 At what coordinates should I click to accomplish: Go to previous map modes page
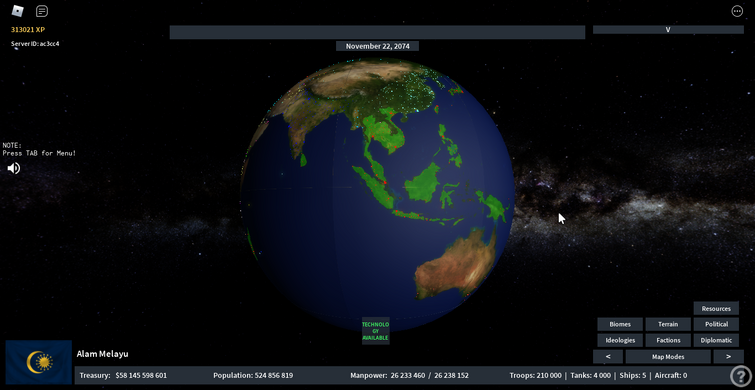click(608, 357)
